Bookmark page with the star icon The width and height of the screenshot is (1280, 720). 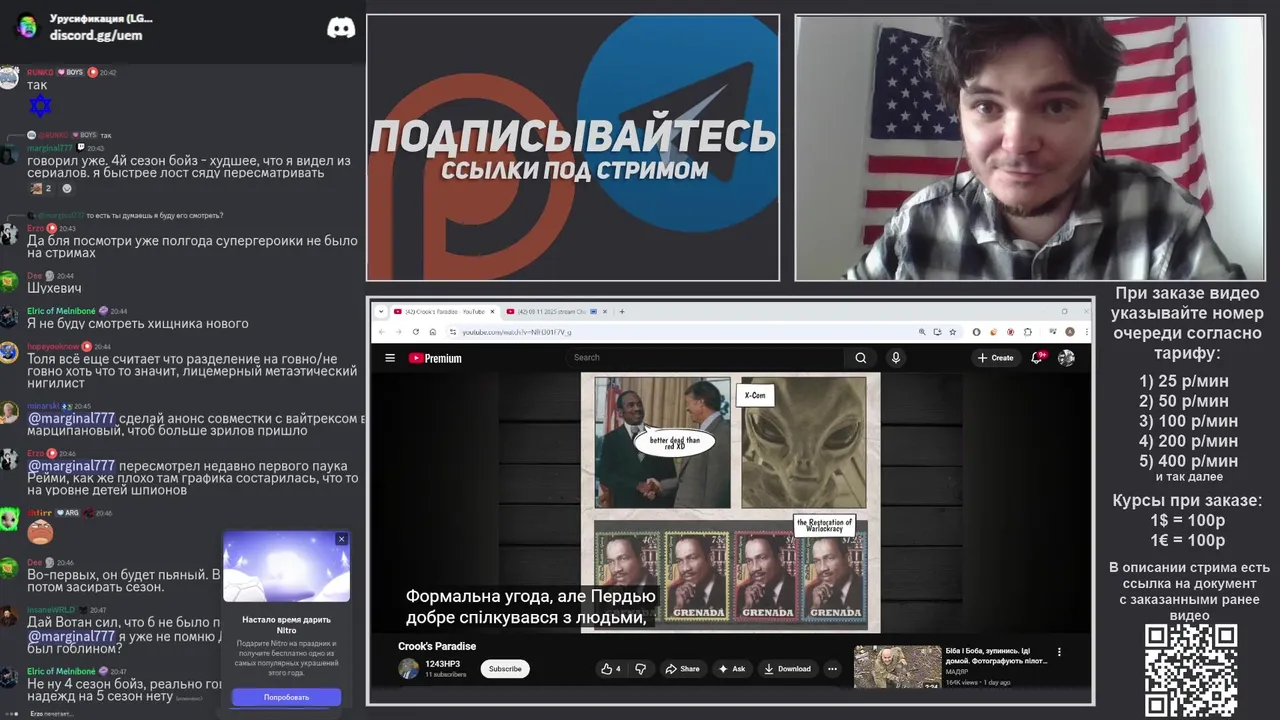pos(951,332)
